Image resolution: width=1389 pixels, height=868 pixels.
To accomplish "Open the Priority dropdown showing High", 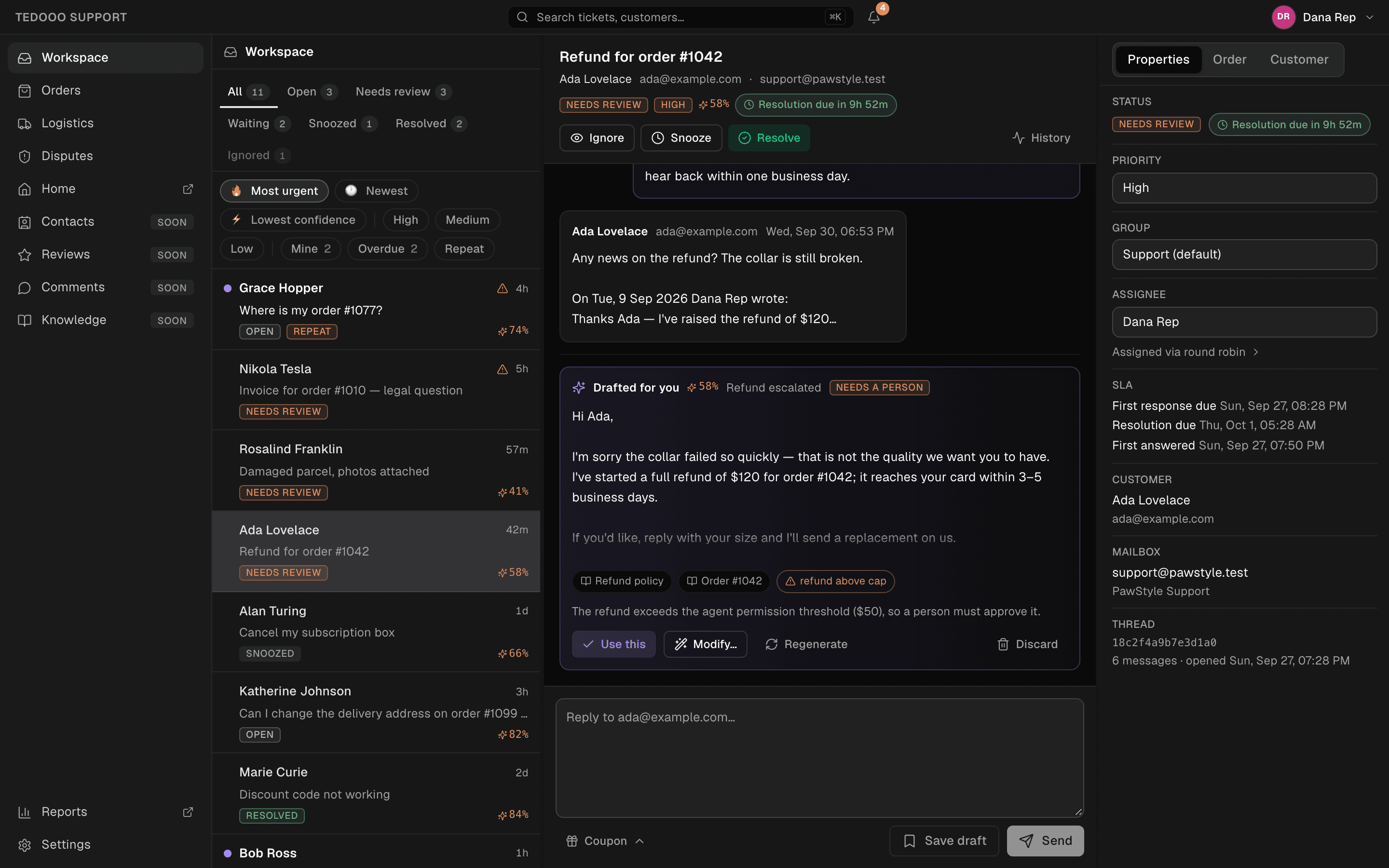I will 1244,188.
